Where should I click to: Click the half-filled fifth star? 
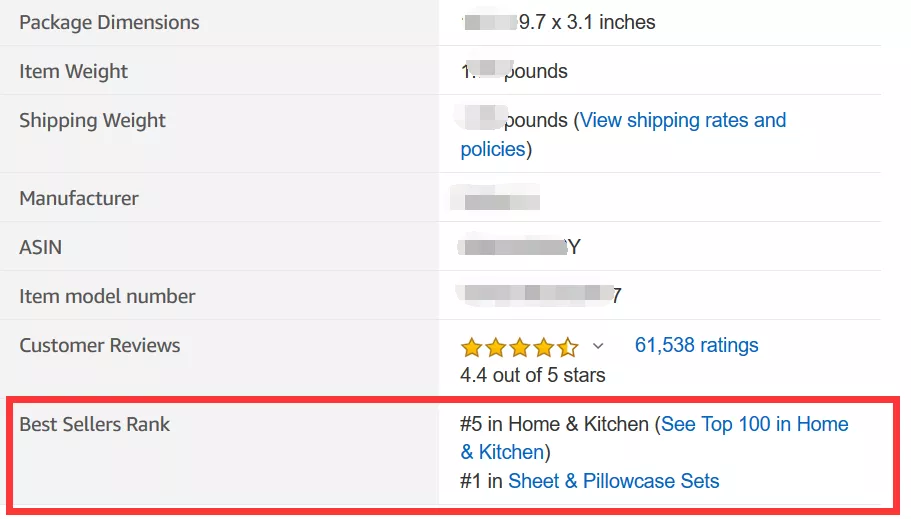click(568, 347)
